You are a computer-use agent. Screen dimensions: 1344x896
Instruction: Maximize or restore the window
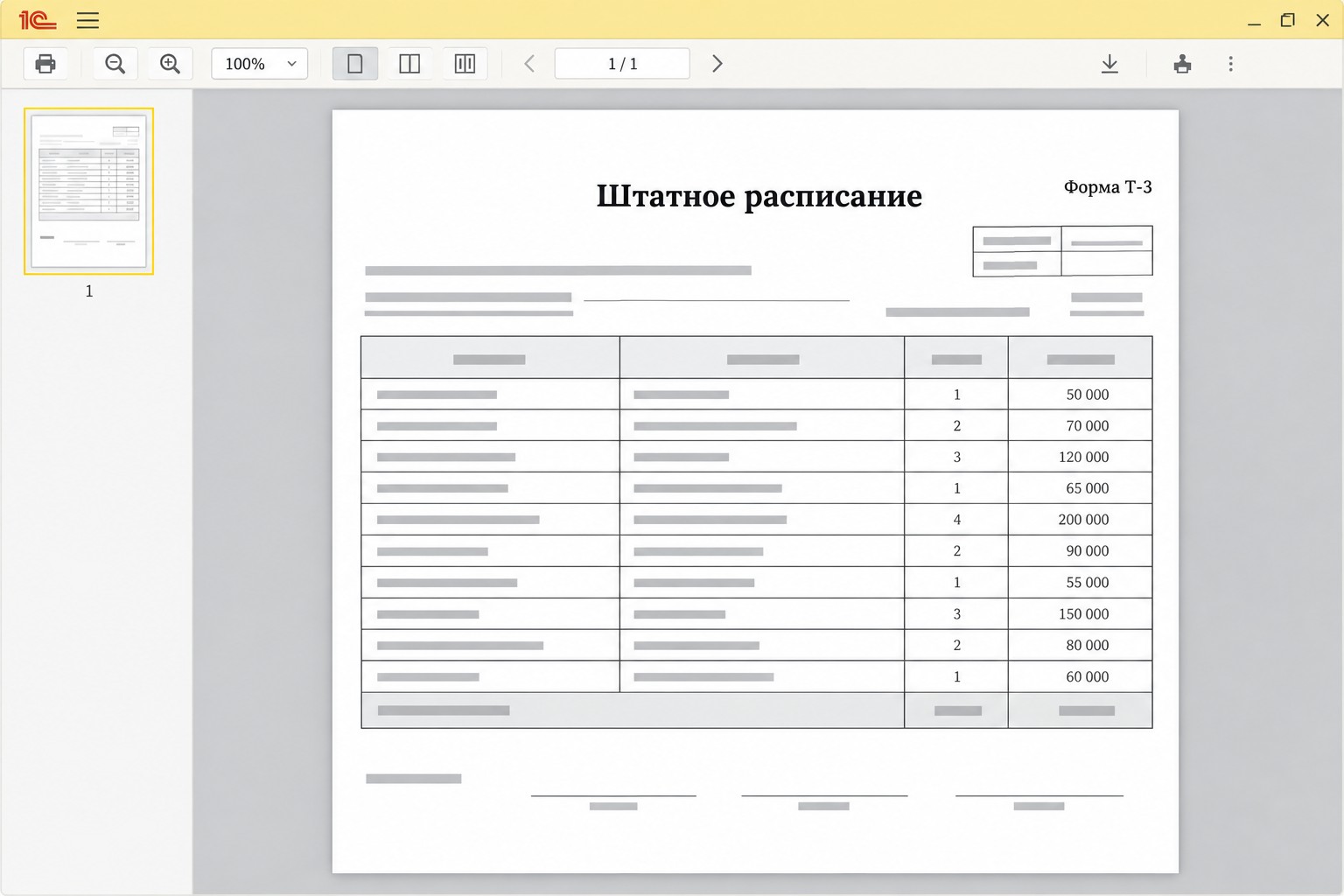[x=1287, y=20]
